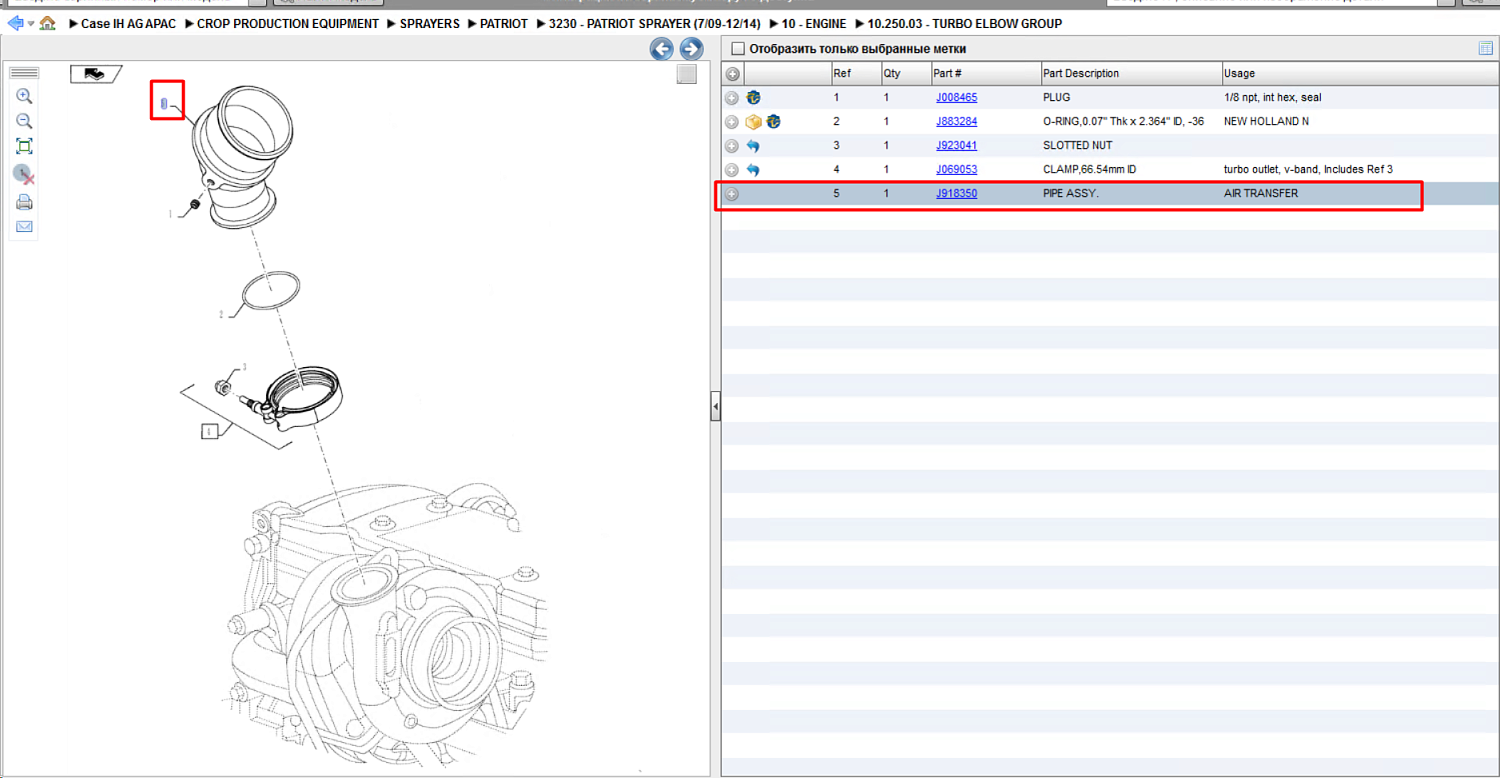Select boxed callout near the clamp drawing
Screen dimensions: 1500x778
(x=209, y=432)
